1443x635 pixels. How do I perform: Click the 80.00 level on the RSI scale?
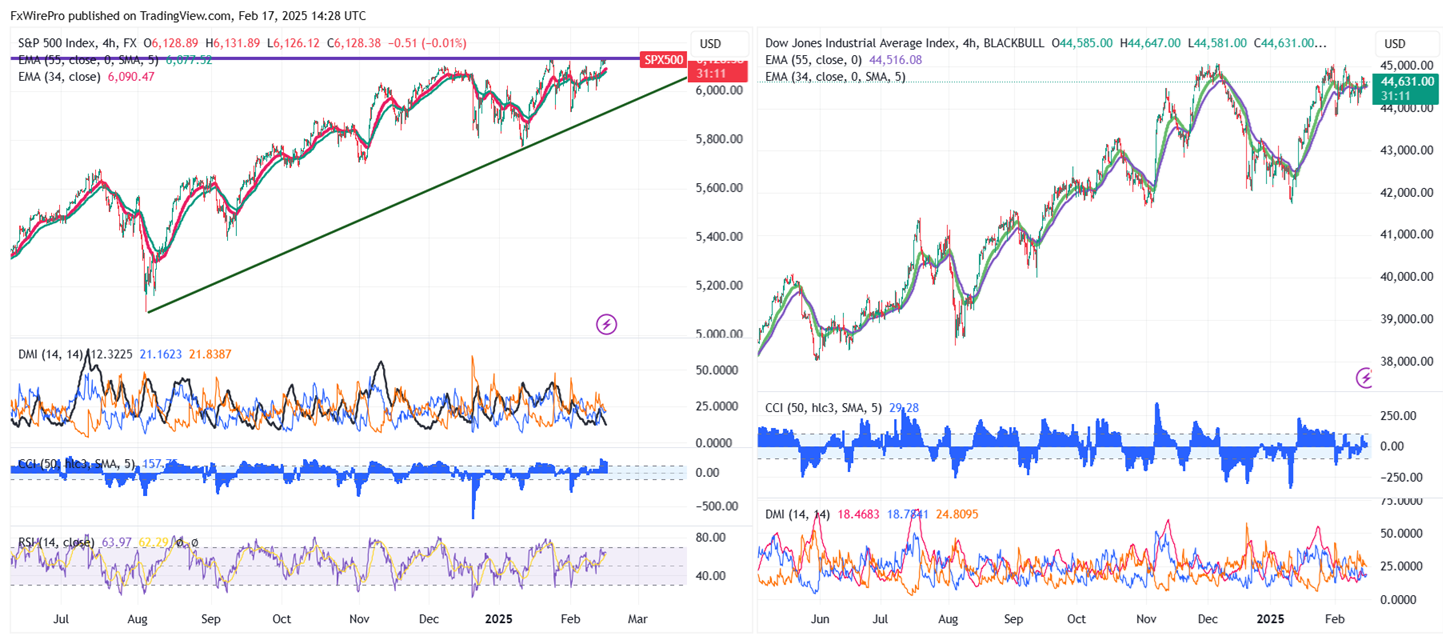click(710, 537)
